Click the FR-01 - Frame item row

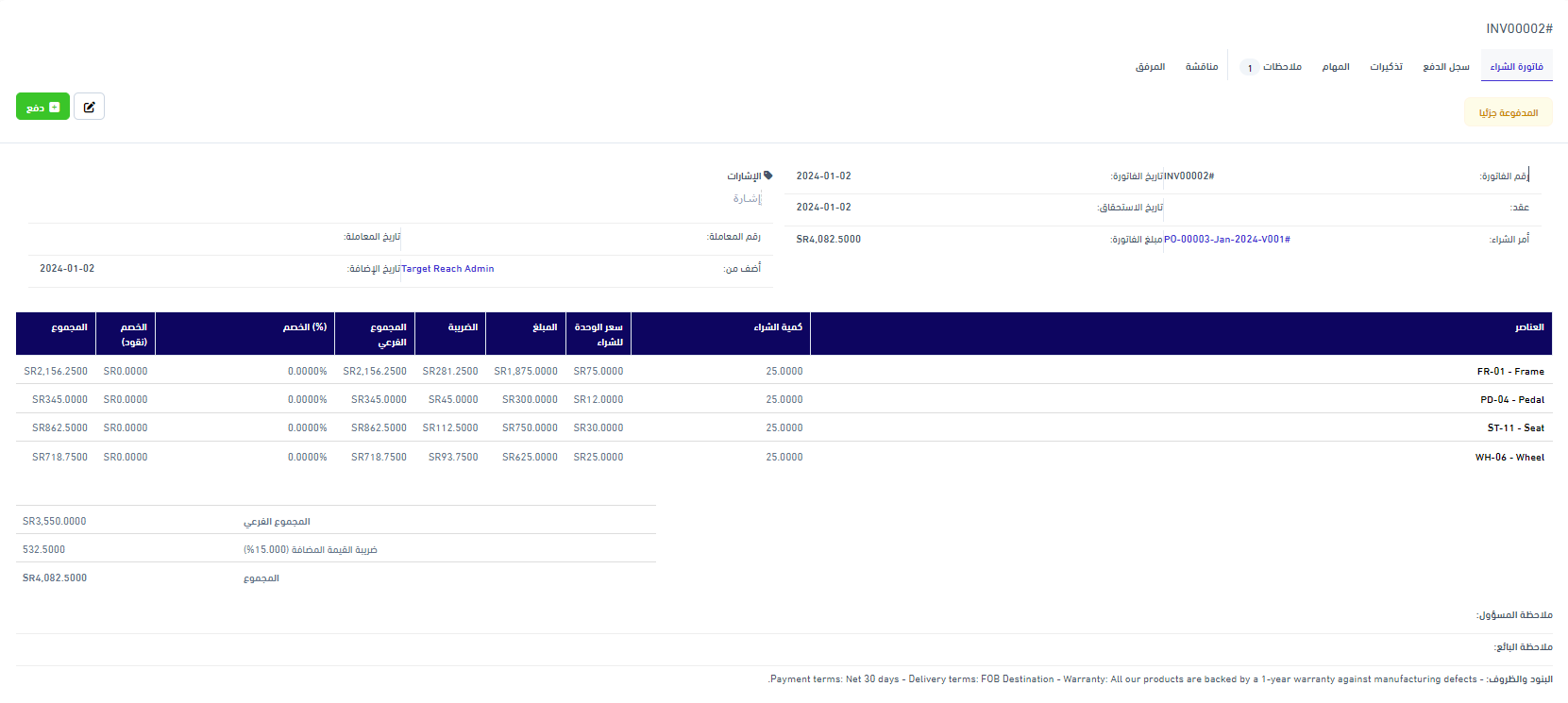(1510, 372)
